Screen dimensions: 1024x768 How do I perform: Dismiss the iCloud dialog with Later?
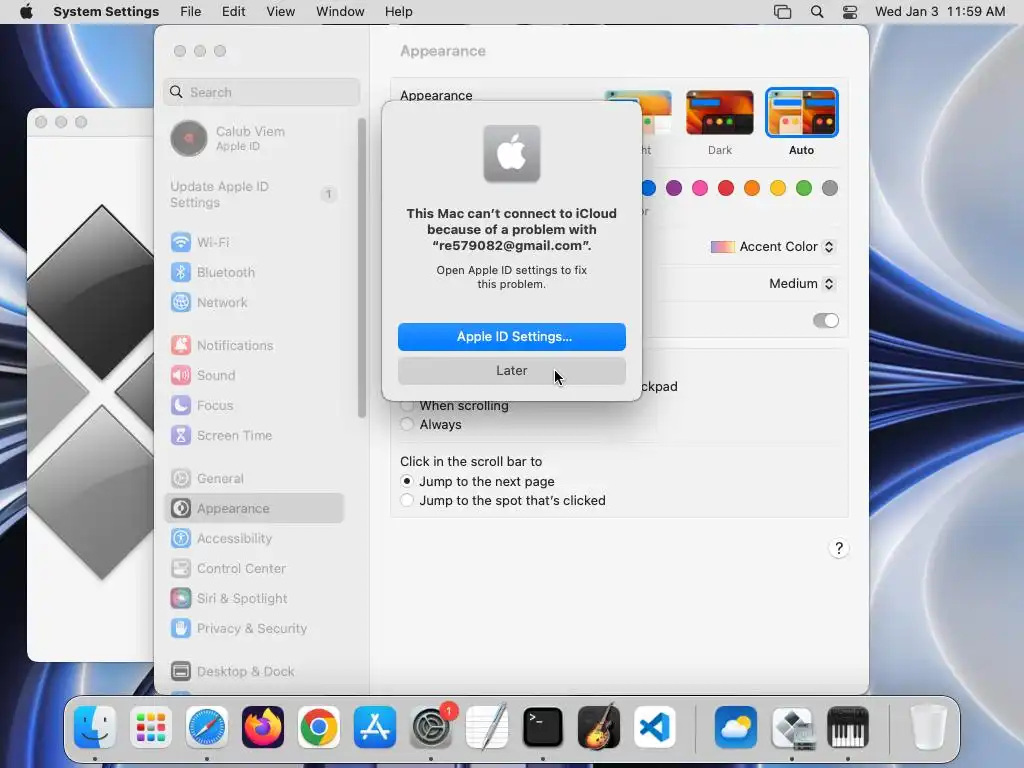pyautogui.click(x=511, y=370)
